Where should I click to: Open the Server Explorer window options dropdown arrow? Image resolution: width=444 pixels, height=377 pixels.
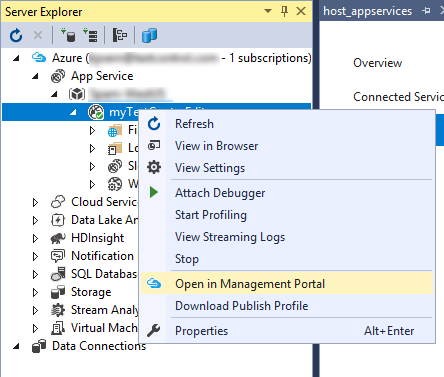pos(268,11)
